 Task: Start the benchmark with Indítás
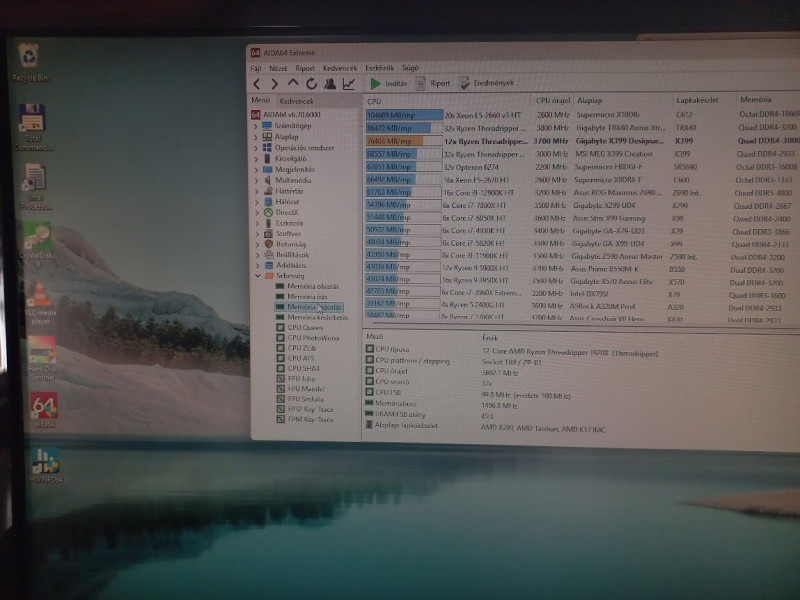389,83
